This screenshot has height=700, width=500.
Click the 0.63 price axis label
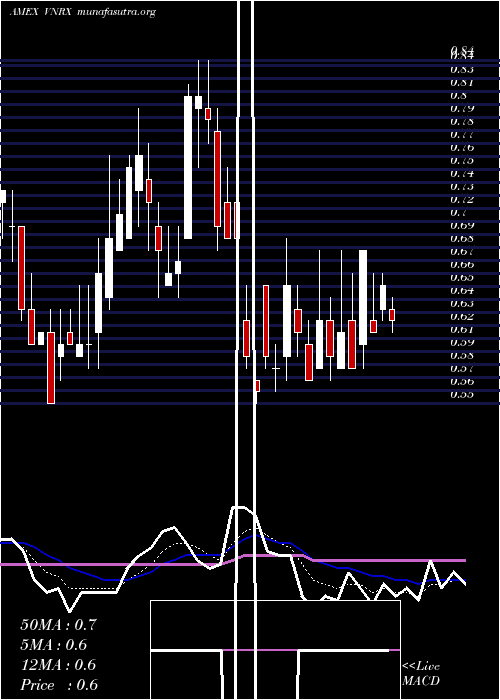tap(462, 303)
